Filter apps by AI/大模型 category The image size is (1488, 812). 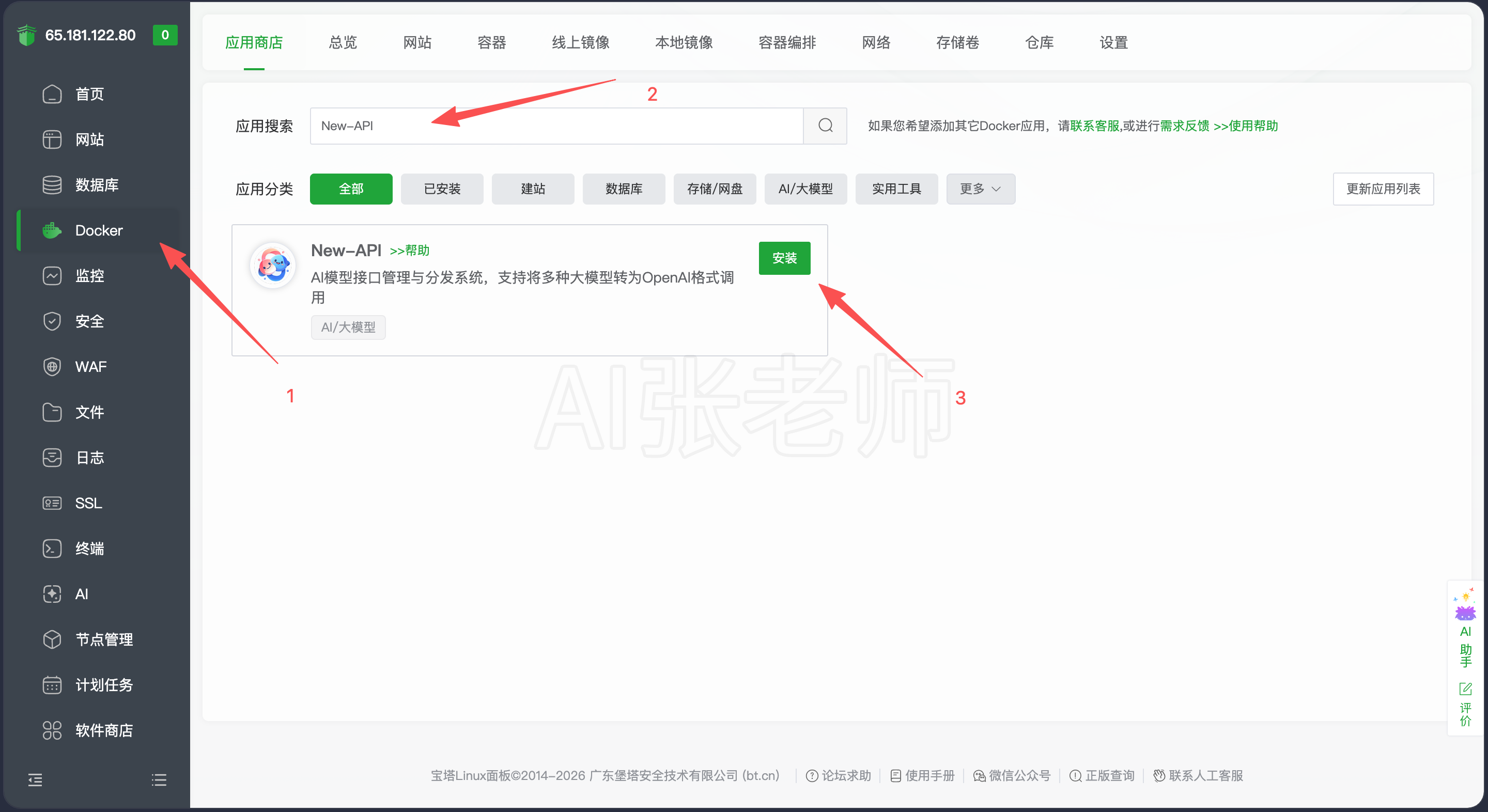coord(806,189)
